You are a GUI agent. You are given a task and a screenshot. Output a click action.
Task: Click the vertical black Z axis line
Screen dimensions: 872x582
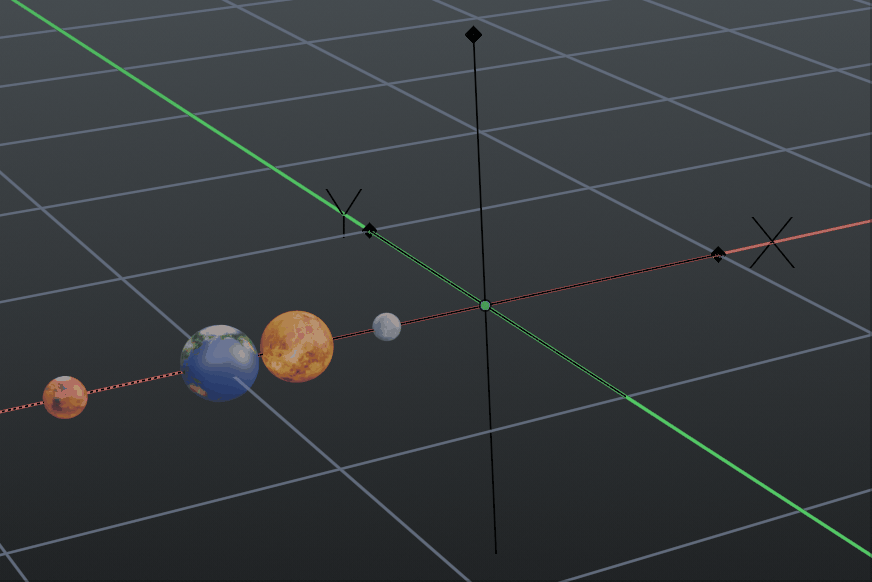(x=479, y=150)
